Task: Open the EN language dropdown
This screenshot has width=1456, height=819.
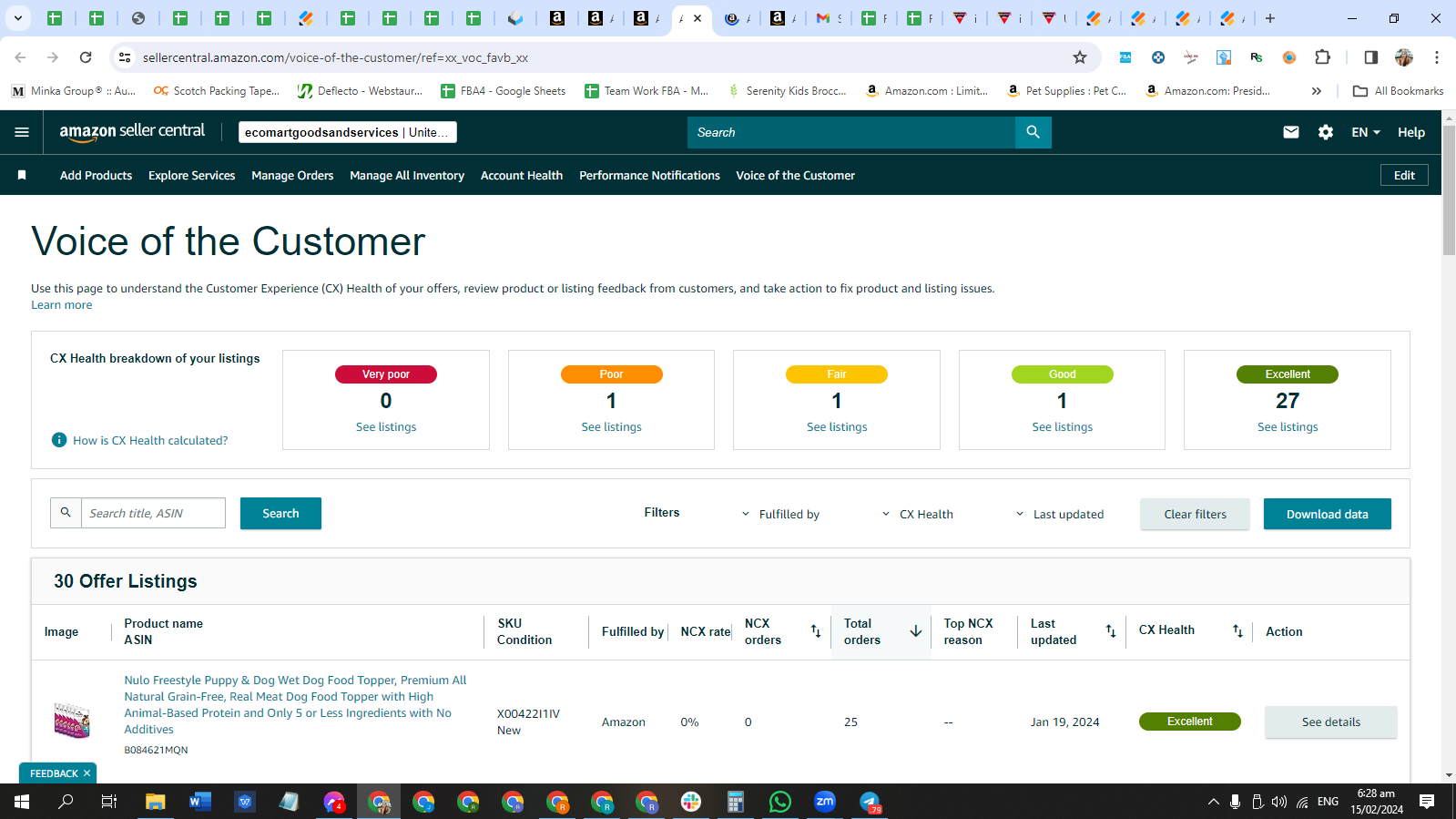Action: [x=1366, y=132]
